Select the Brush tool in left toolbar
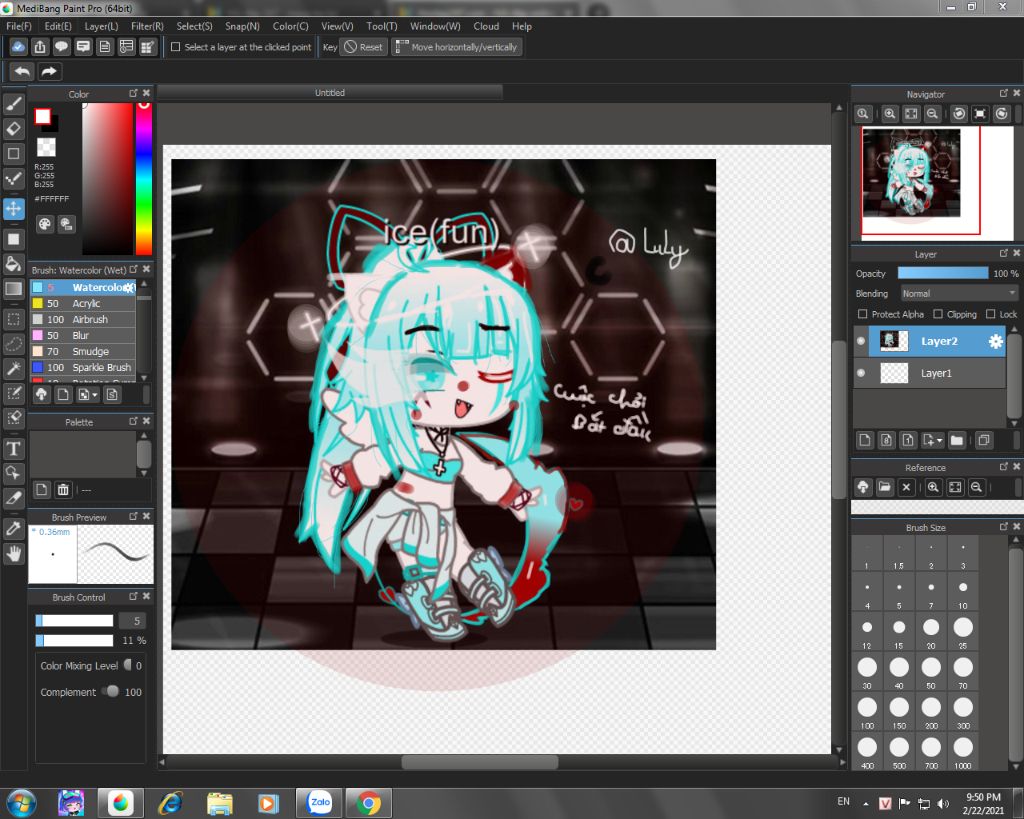This screenshot has height=819, width=1024. [14, 104]
